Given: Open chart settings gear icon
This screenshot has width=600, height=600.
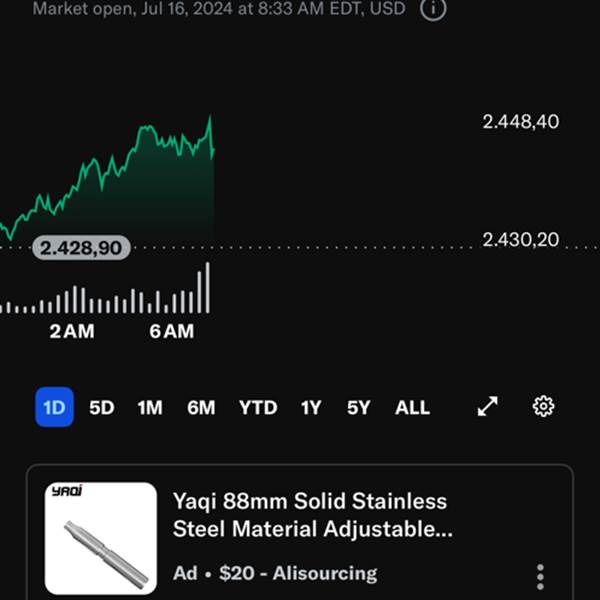Looking at the screenshot, I should point(543,406).
